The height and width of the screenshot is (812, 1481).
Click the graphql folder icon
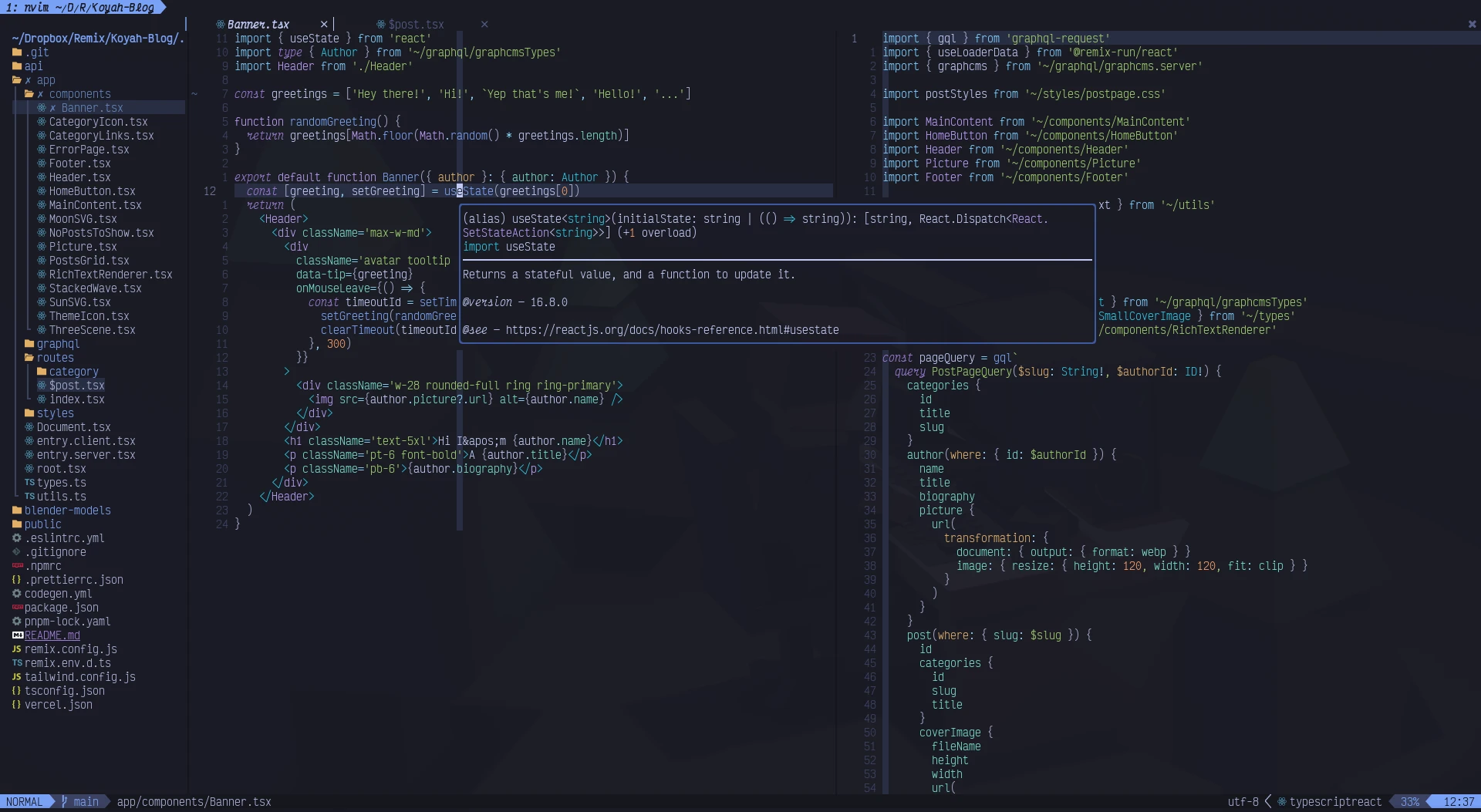(x=29, y=344)
